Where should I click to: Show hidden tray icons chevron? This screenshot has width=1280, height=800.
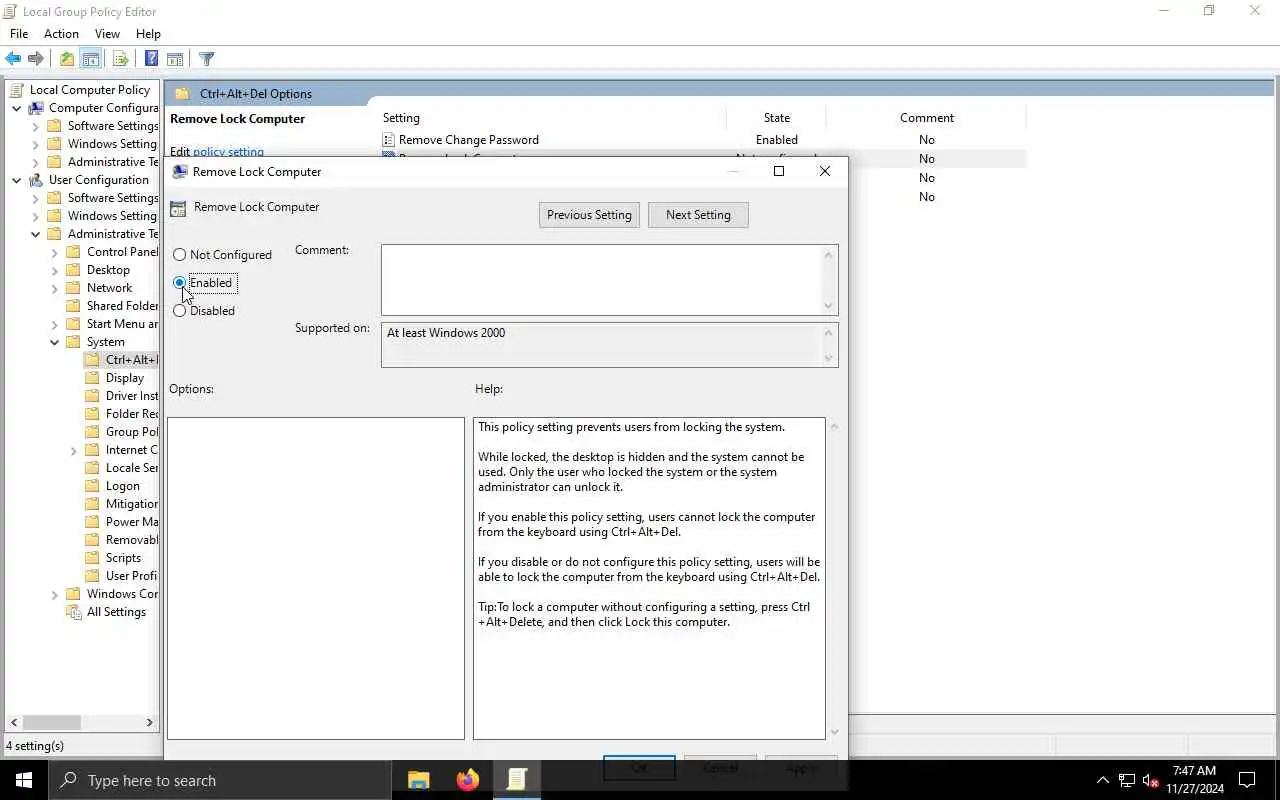coord(1103,781)
